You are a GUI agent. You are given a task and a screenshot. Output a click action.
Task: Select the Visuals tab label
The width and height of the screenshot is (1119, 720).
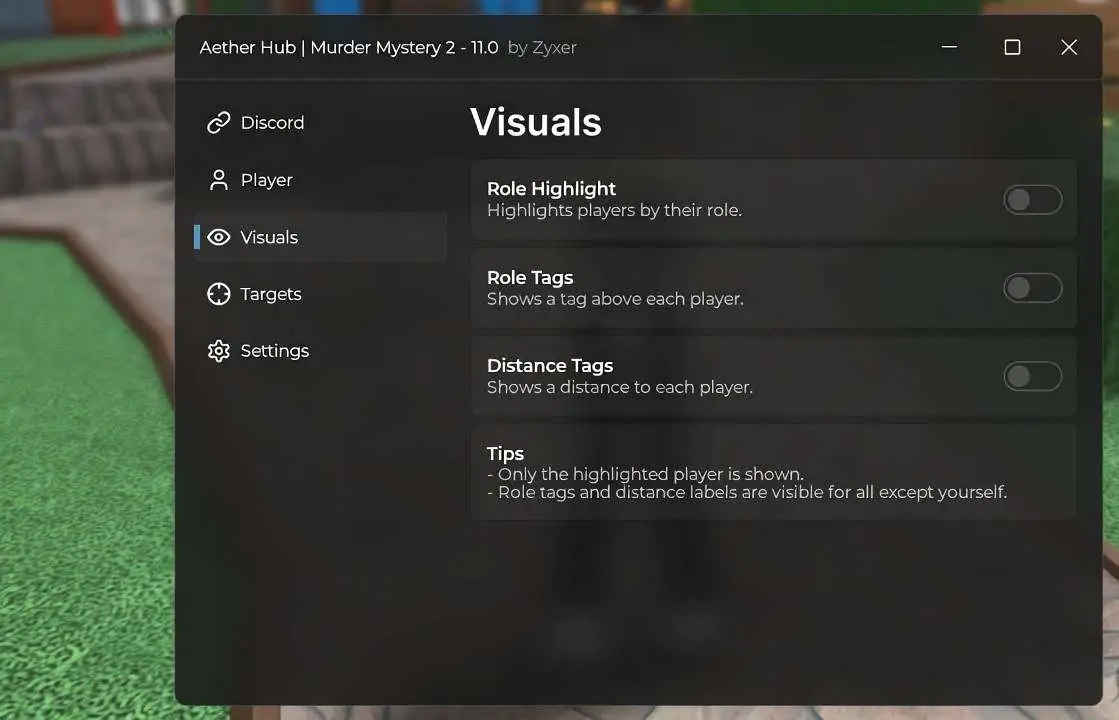click(269, 237)
